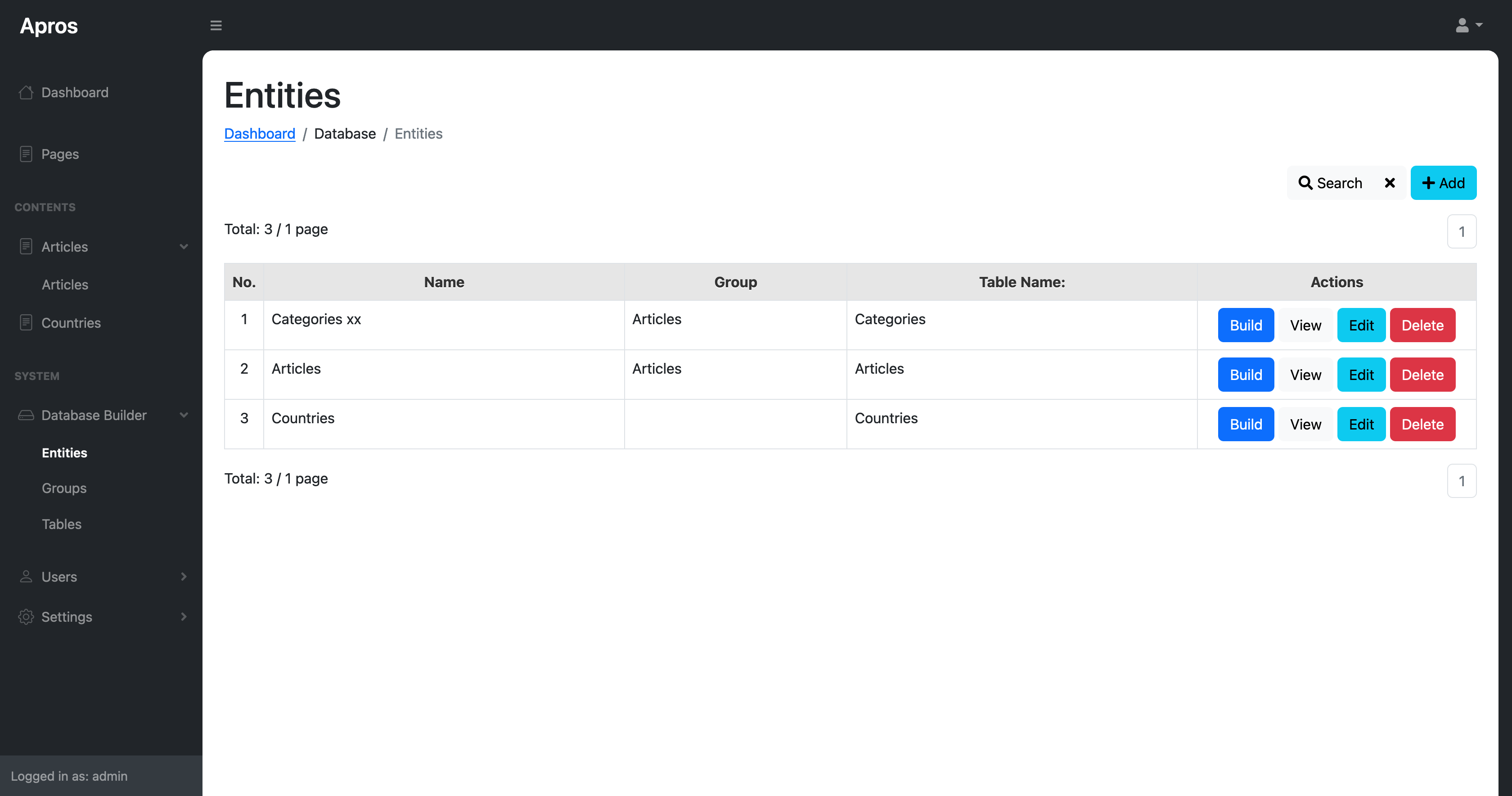This screenshot has height=796, width=1512.
Task: Expand the Users submenu arrow
Action: point(184,576)
